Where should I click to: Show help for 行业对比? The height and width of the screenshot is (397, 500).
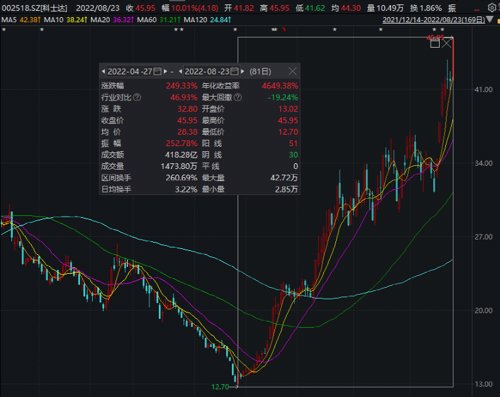click(137, 97)
